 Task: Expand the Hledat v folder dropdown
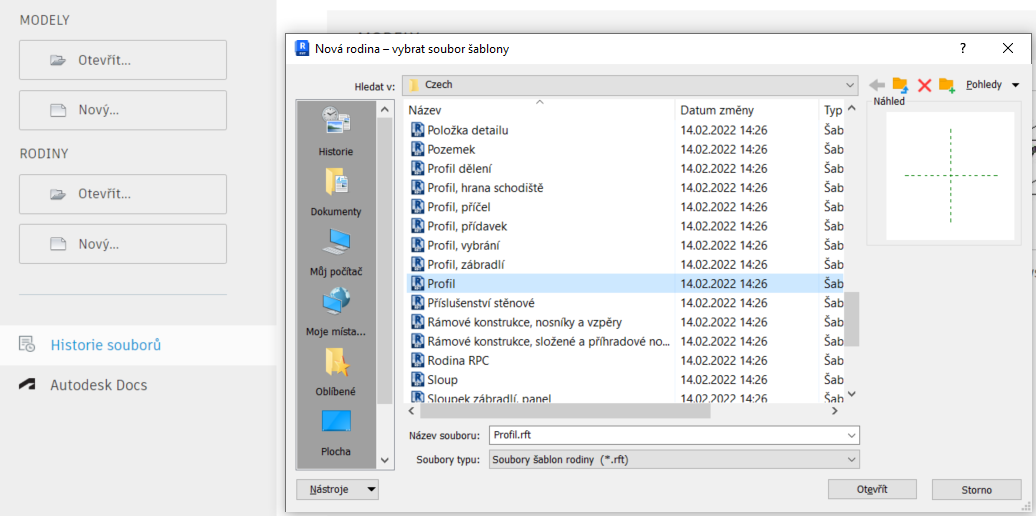[849, 86]
